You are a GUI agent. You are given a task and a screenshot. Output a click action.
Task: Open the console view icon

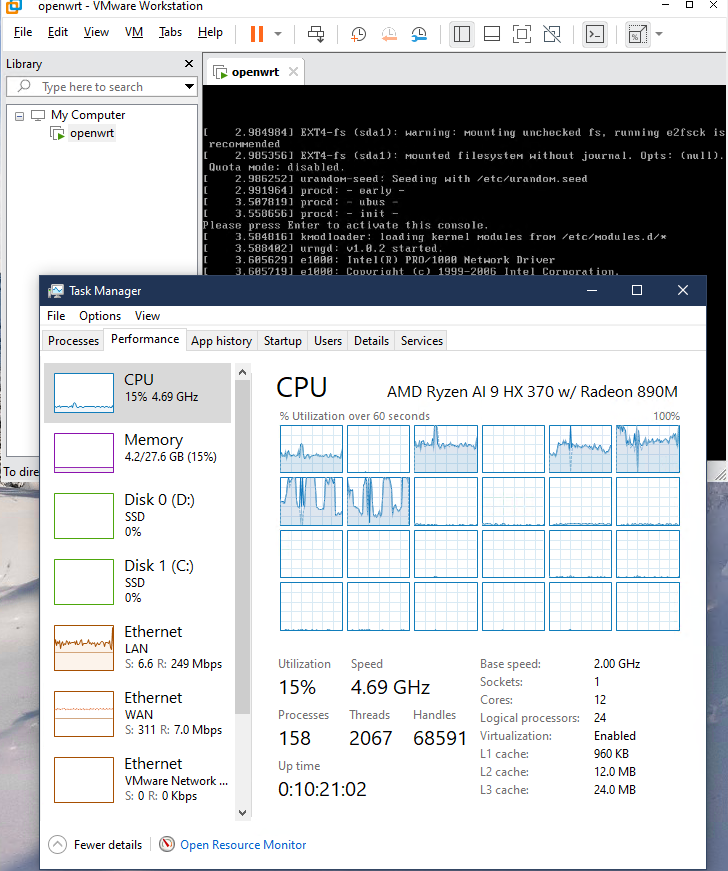594,34
